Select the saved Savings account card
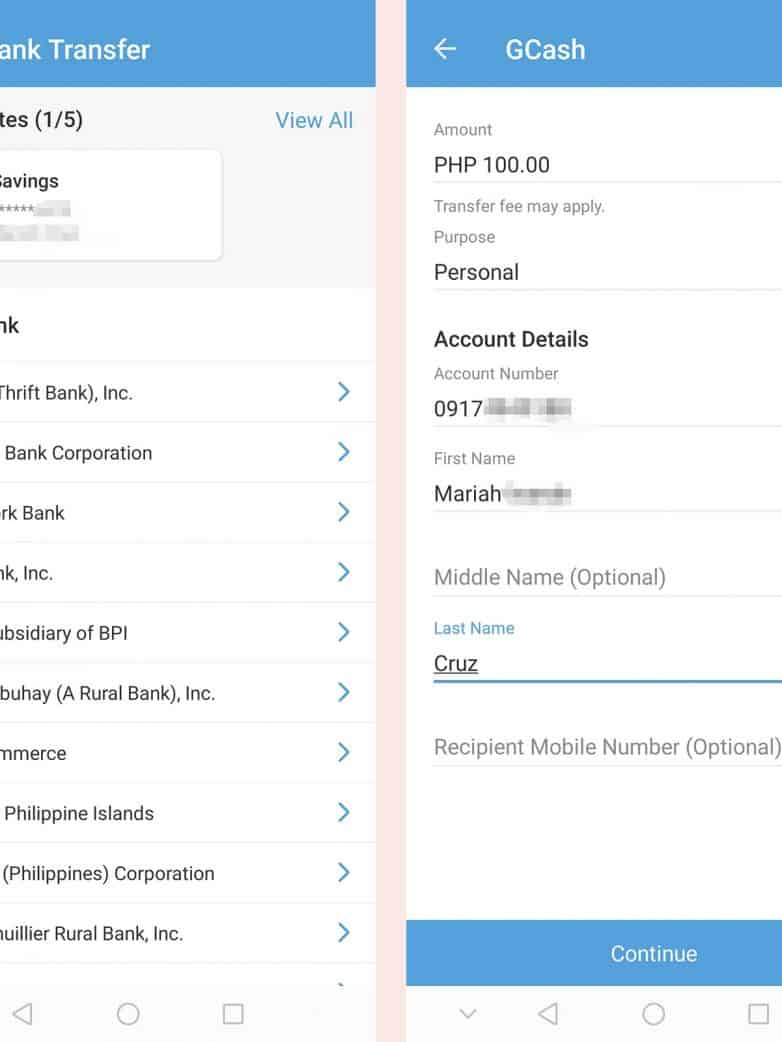 click(105, 206)
